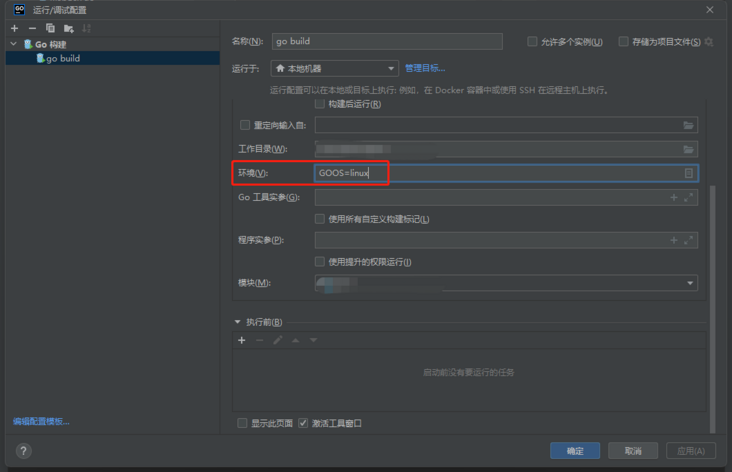Click the 应用 button
The width and height of the screenshot is (732, 472).
(x=690, y=451)
